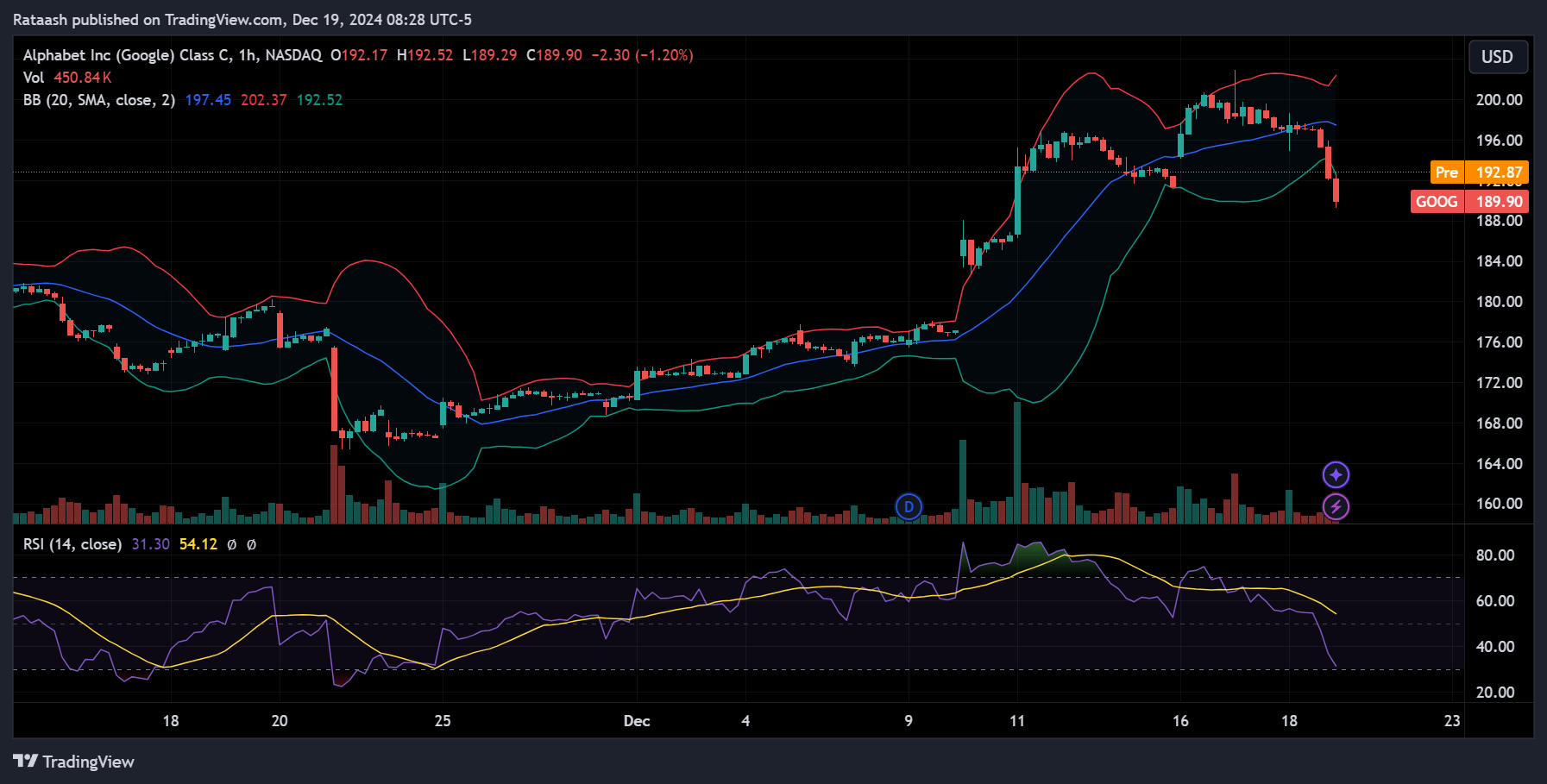Click the change value −2.30 (−1.20%)
Viewport: 1547px width, 784px height.
[x=642, y=55]
